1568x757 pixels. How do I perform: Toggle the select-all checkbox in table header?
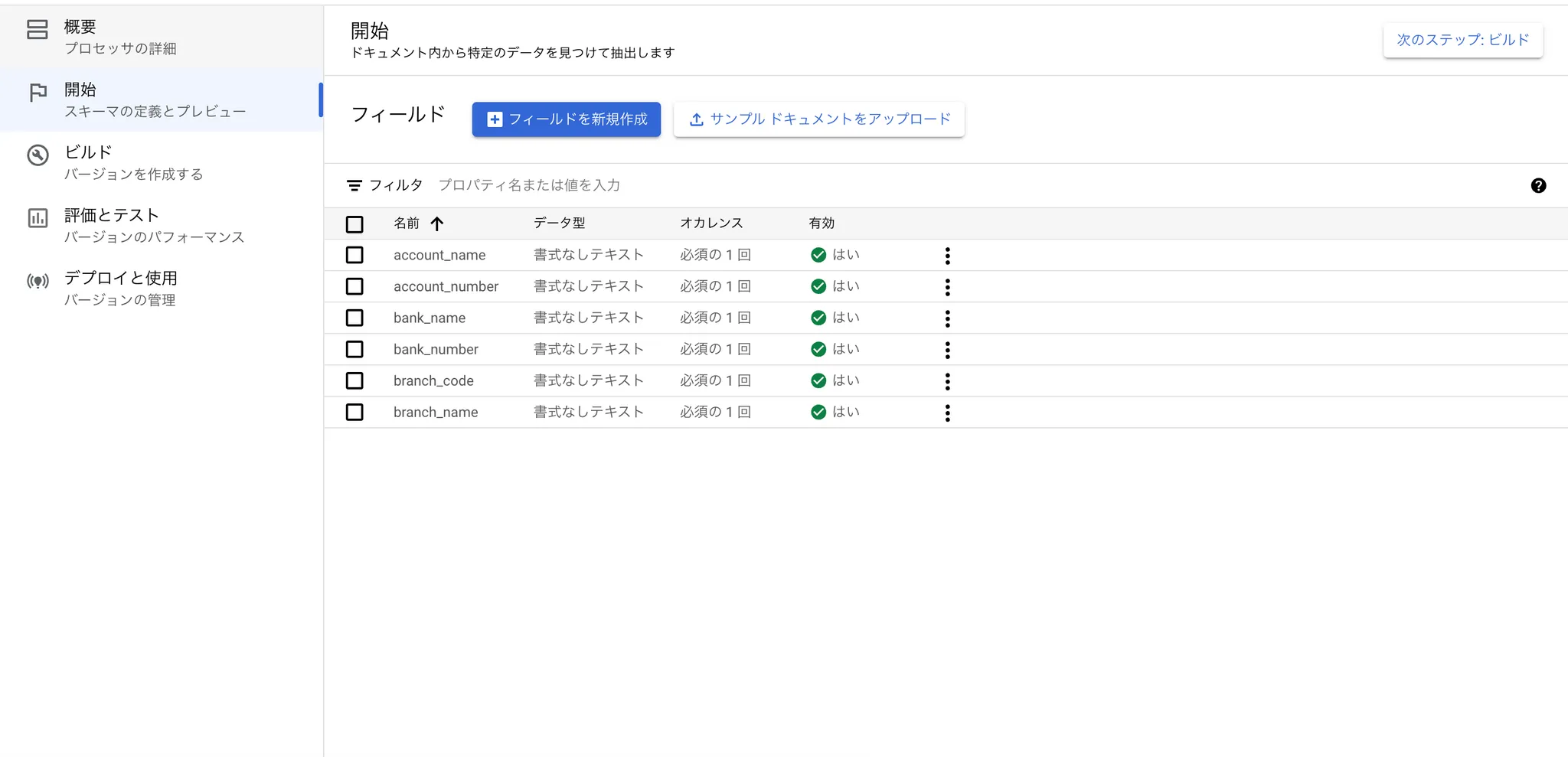click(354, 224)
